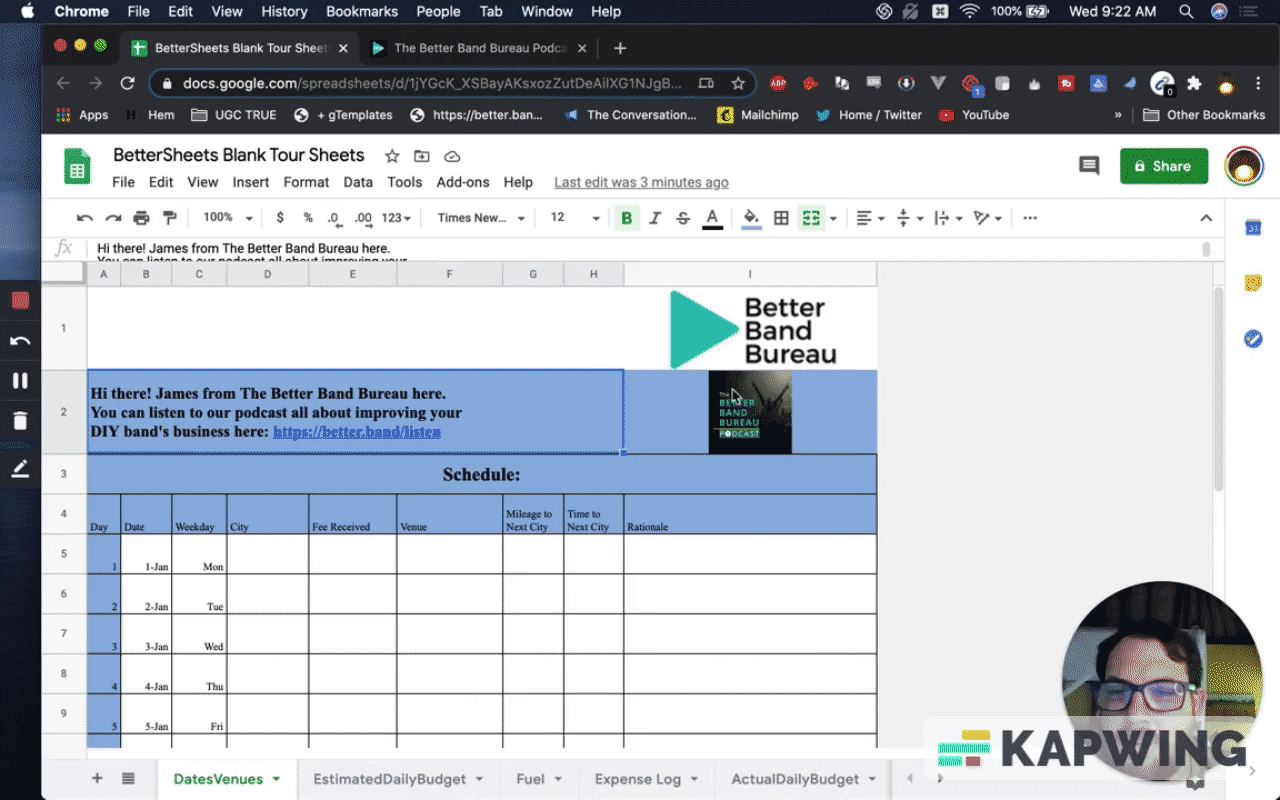
Task: Undo the last action in Sheets toolbar
Action: pyautogui.click(x=85, y=218)
